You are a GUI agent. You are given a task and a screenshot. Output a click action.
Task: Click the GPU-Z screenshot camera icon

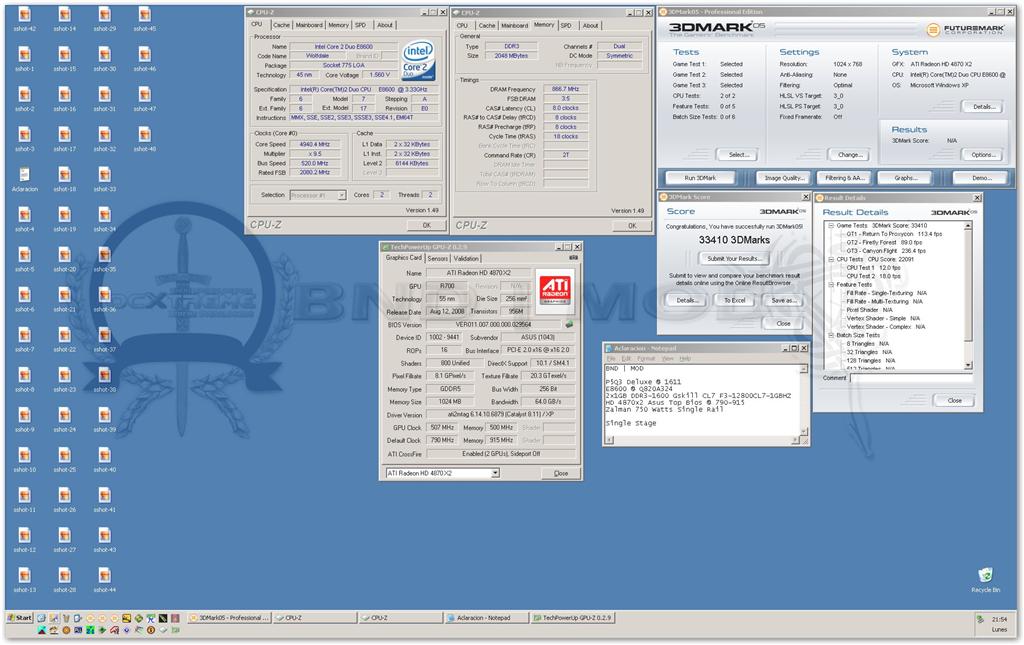(573, 258)
